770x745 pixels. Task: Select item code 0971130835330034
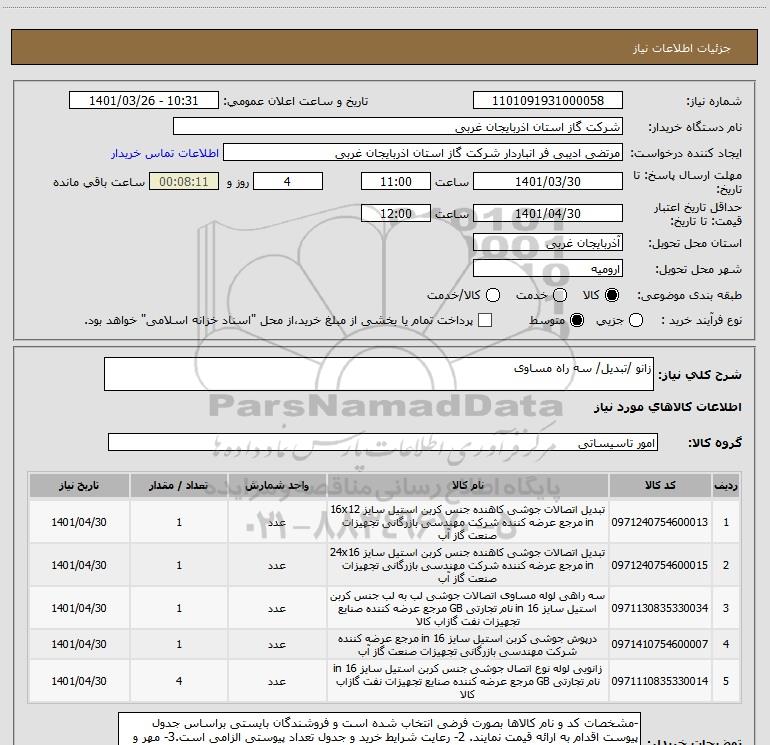660,608
